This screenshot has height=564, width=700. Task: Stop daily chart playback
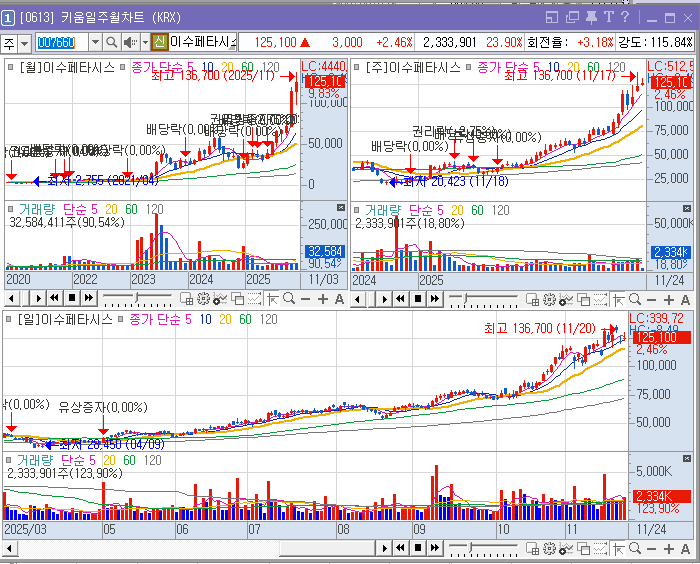pyautogui.click(x=418, y=548)
